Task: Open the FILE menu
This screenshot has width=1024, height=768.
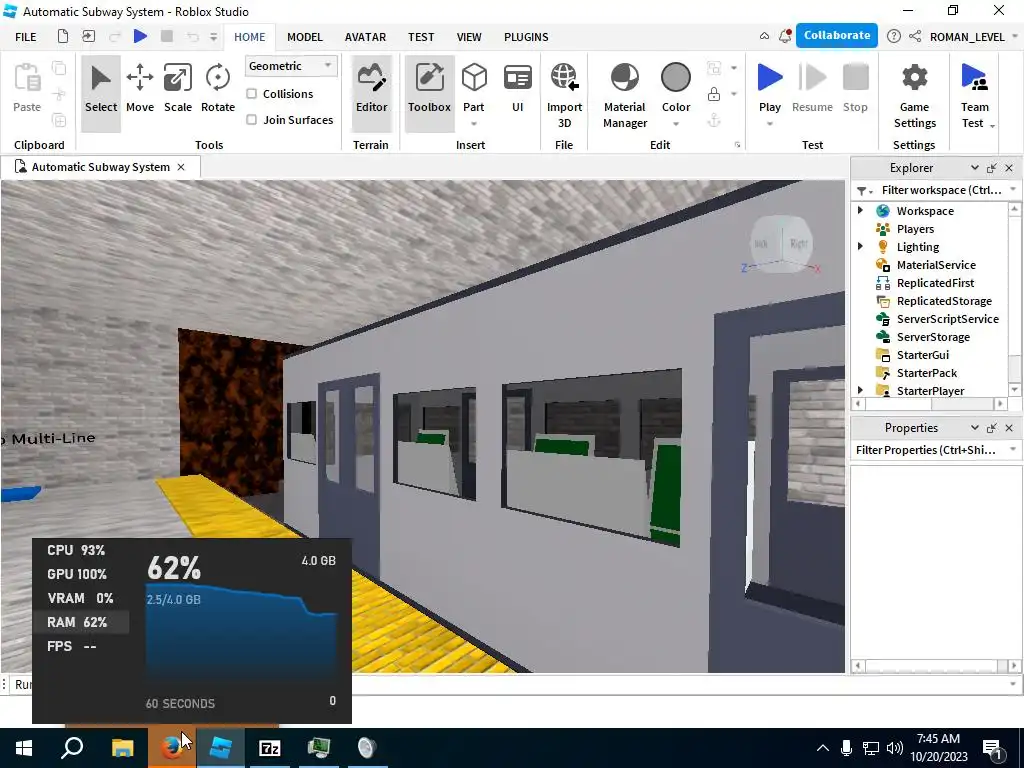Action: pos(25,37)
